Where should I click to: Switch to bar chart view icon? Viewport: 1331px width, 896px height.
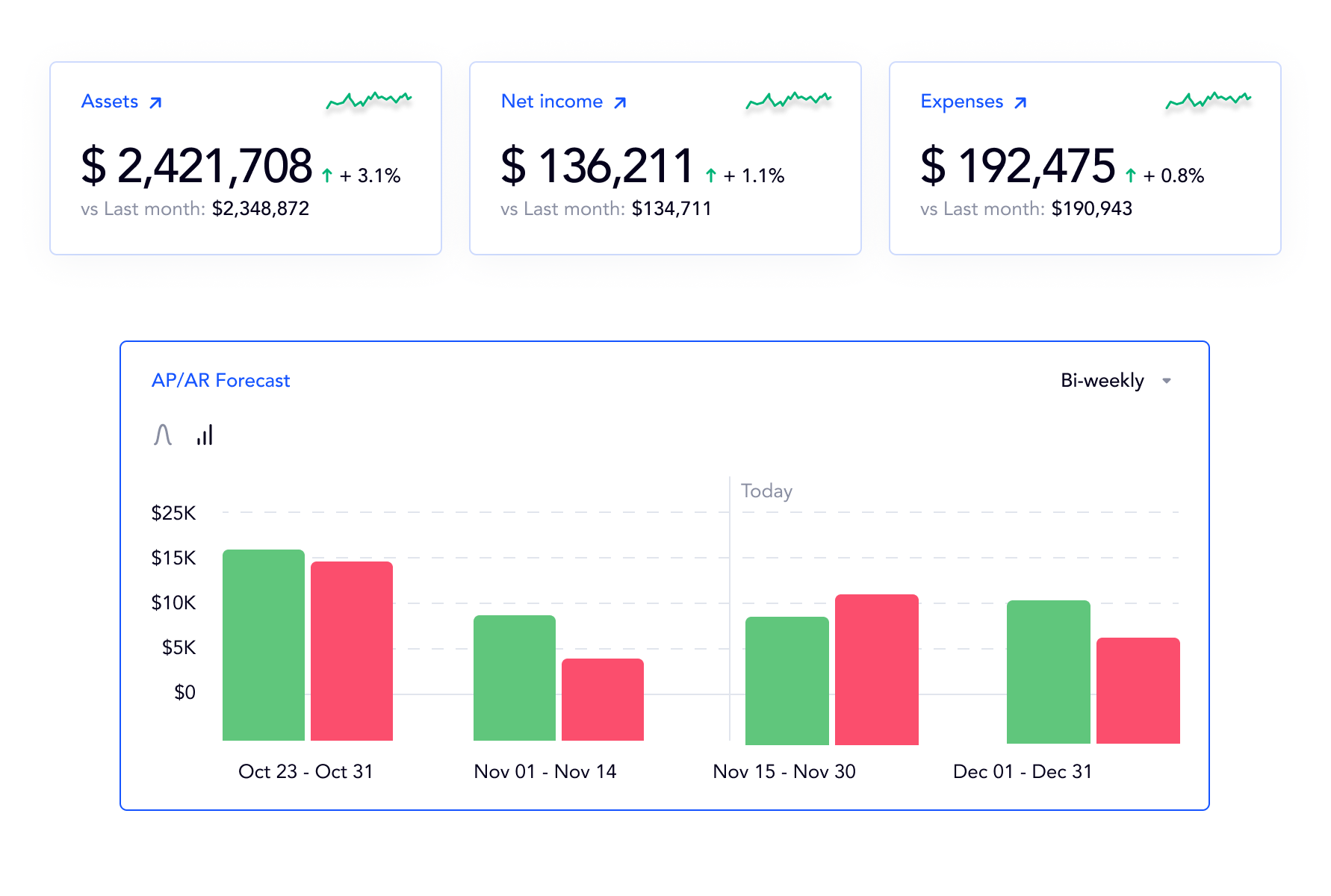205,435
